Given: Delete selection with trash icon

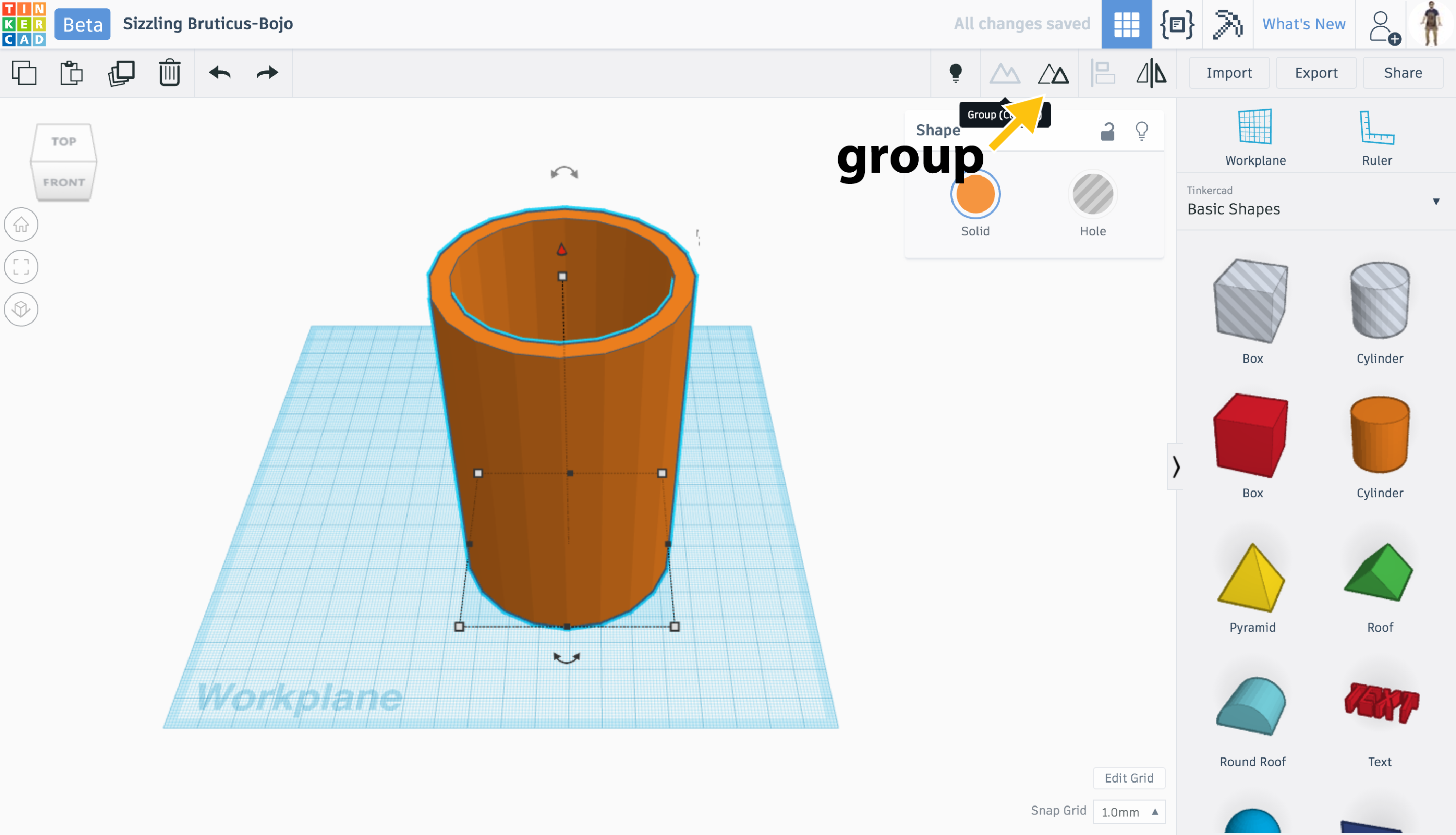Looking at the screenshot, I should coord(170,73).
